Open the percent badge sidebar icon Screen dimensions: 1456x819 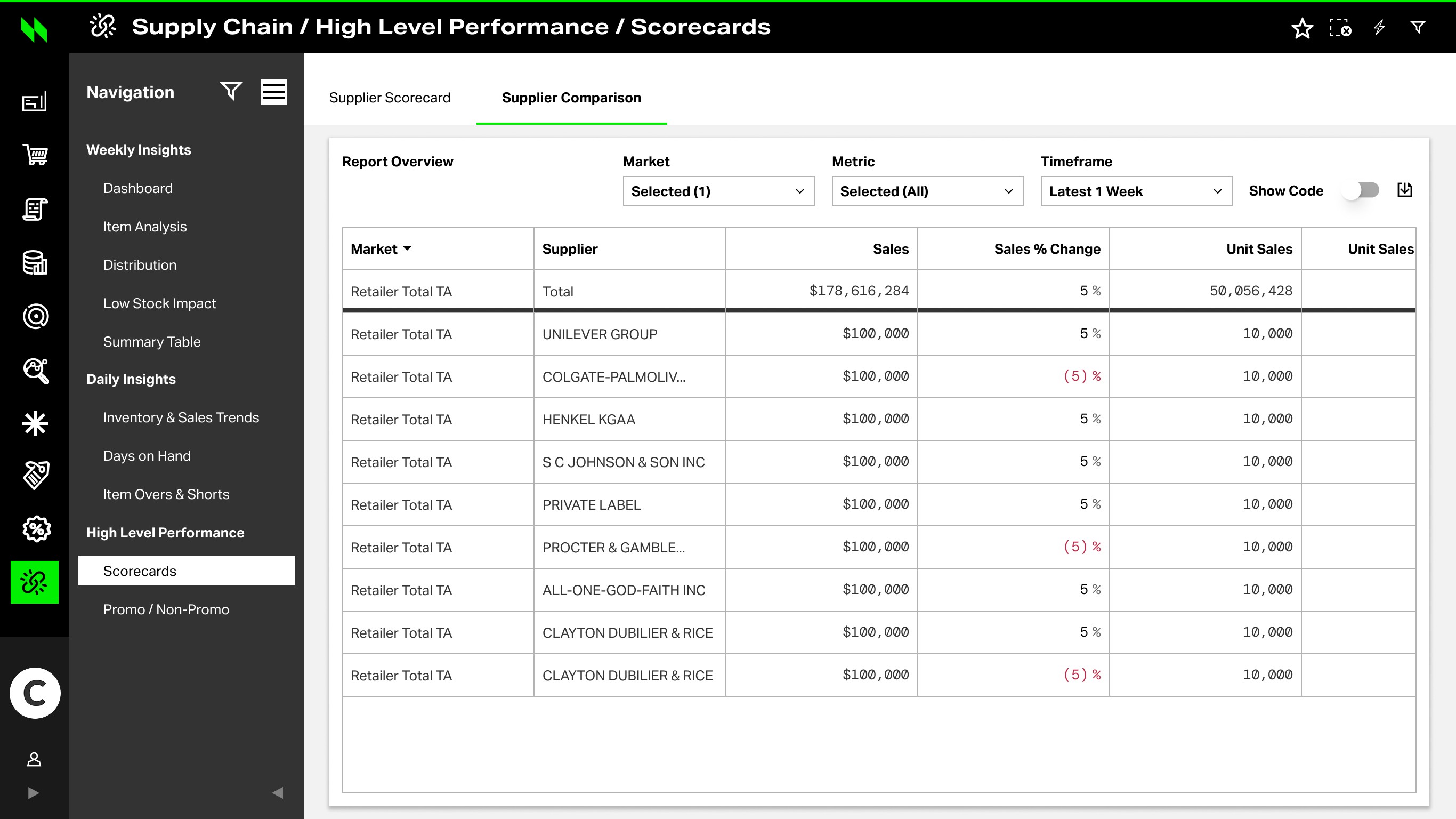pyautogui.click(x=35, y=529)
